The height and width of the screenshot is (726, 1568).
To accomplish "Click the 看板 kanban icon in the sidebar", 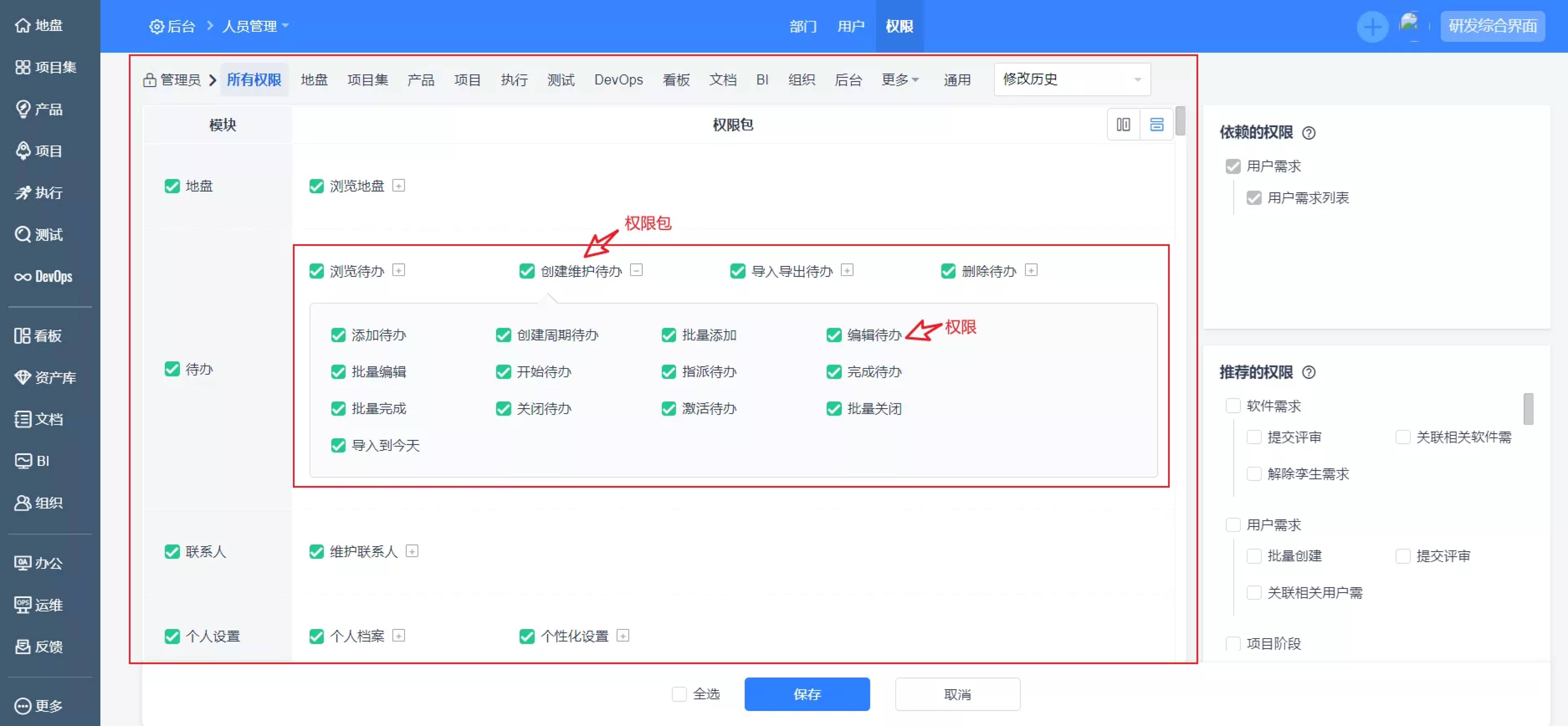I will 22,336.
